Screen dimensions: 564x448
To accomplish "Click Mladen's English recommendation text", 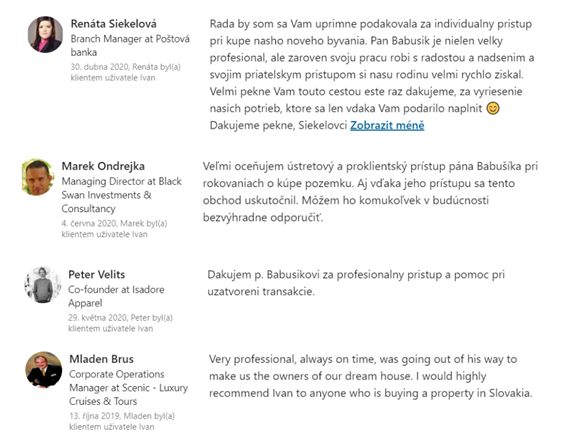I will click(370, 376).
